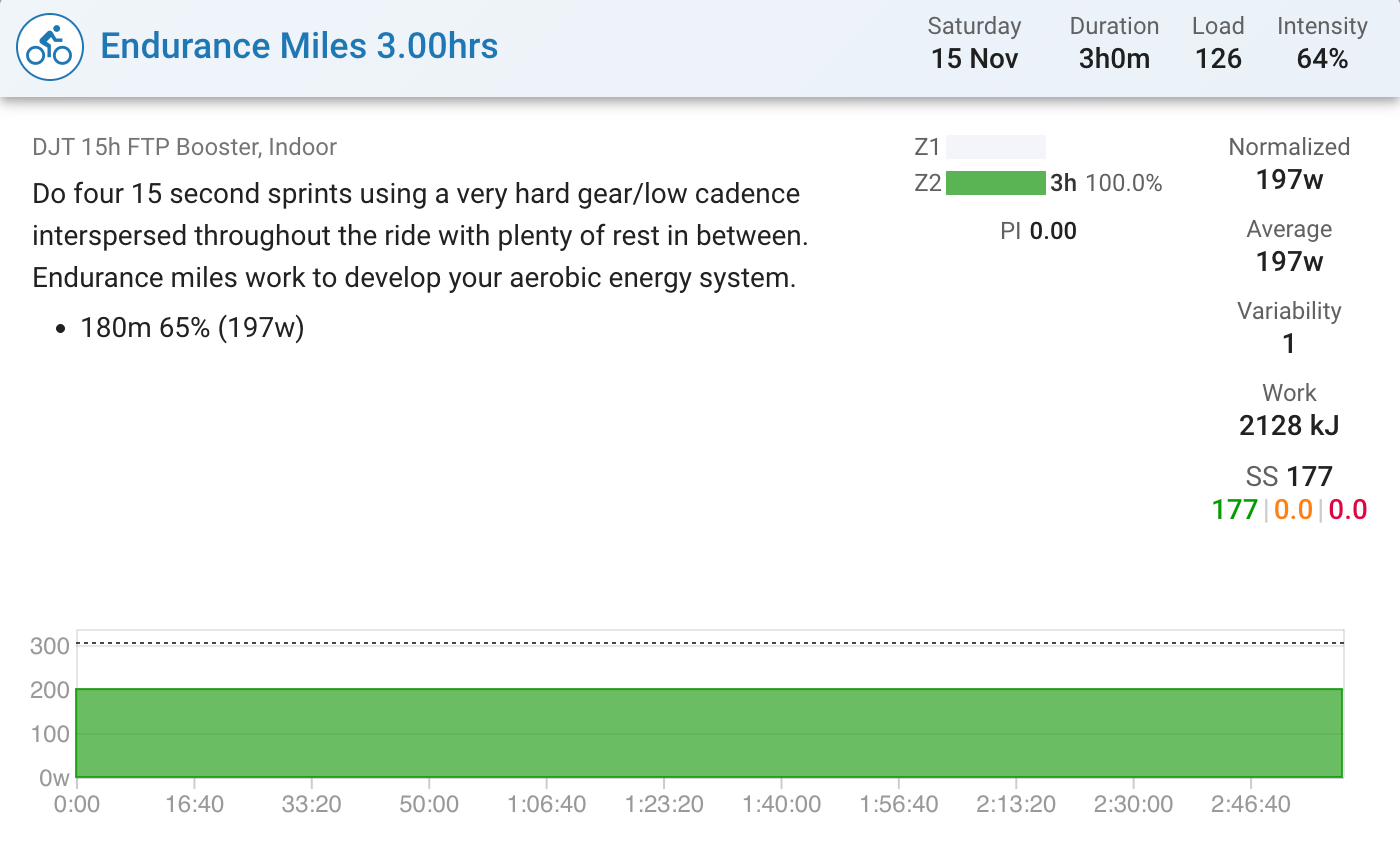Viewport: 1400px width, 850px height.
Task: Click the empty Z1 zone bar
Action: tap(995, 148)
